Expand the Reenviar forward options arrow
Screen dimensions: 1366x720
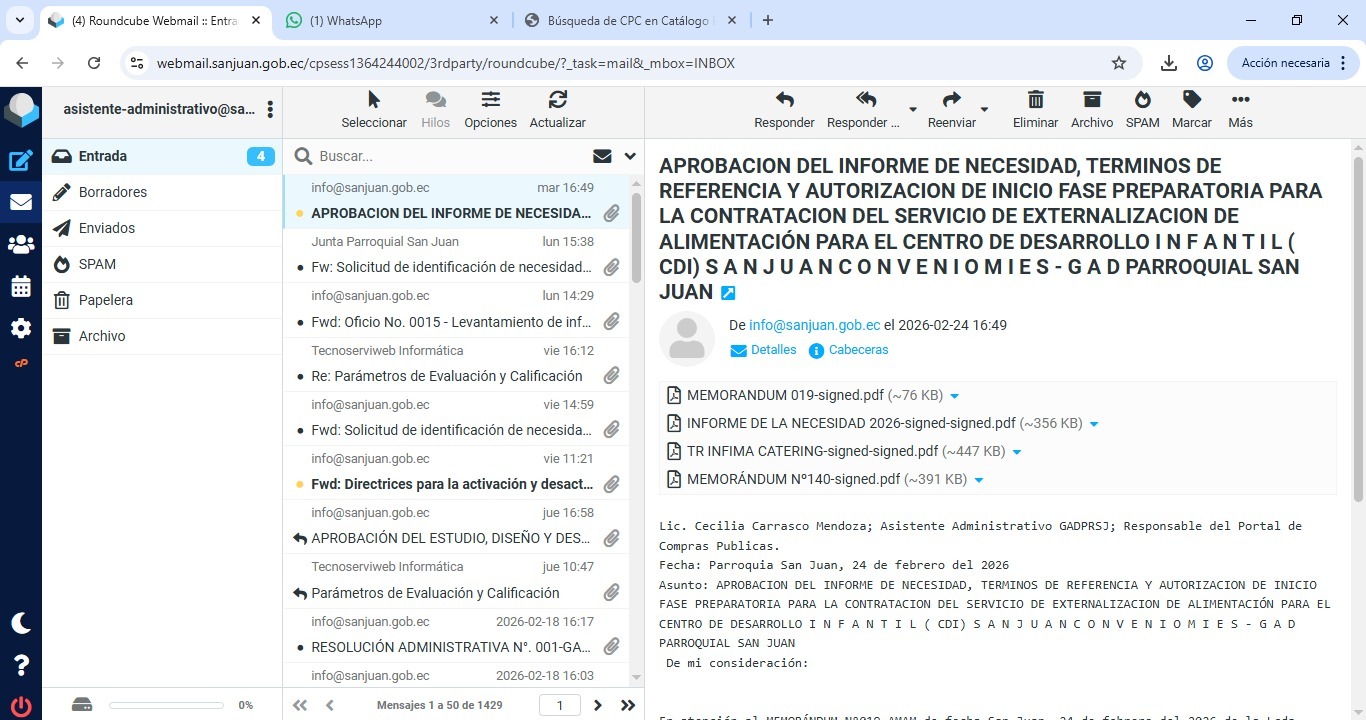coord(984,109)
